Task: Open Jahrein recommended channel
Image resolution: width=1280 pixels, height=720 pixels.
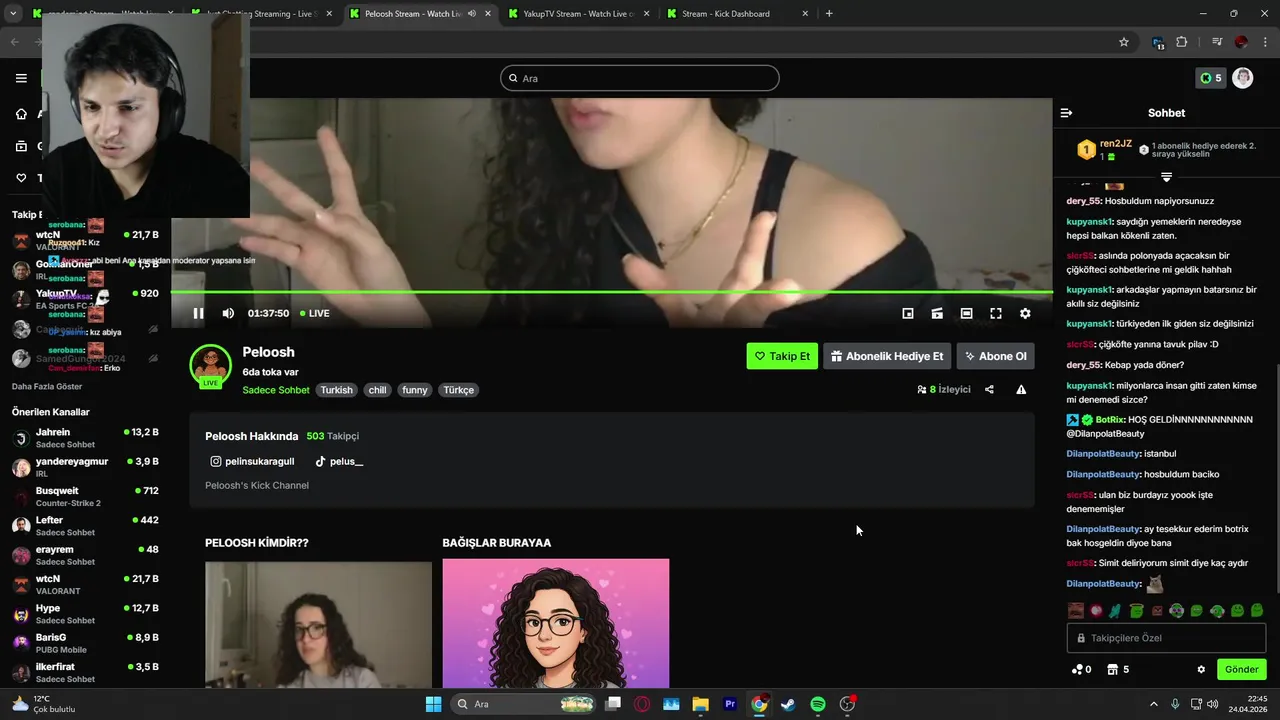Action: (85, 438)
